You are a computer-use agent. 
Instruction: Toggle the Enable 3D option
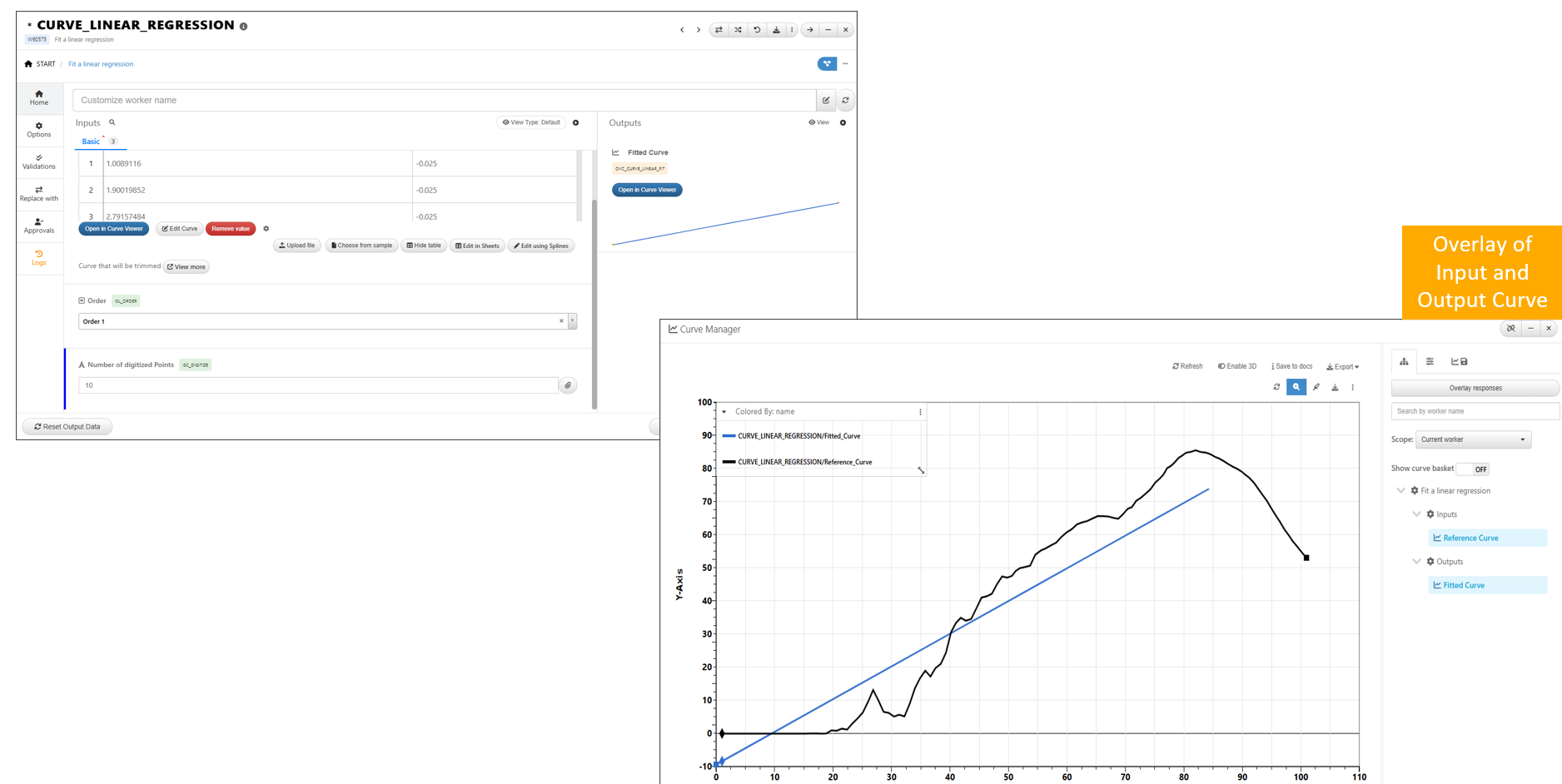pos(1236,366)
